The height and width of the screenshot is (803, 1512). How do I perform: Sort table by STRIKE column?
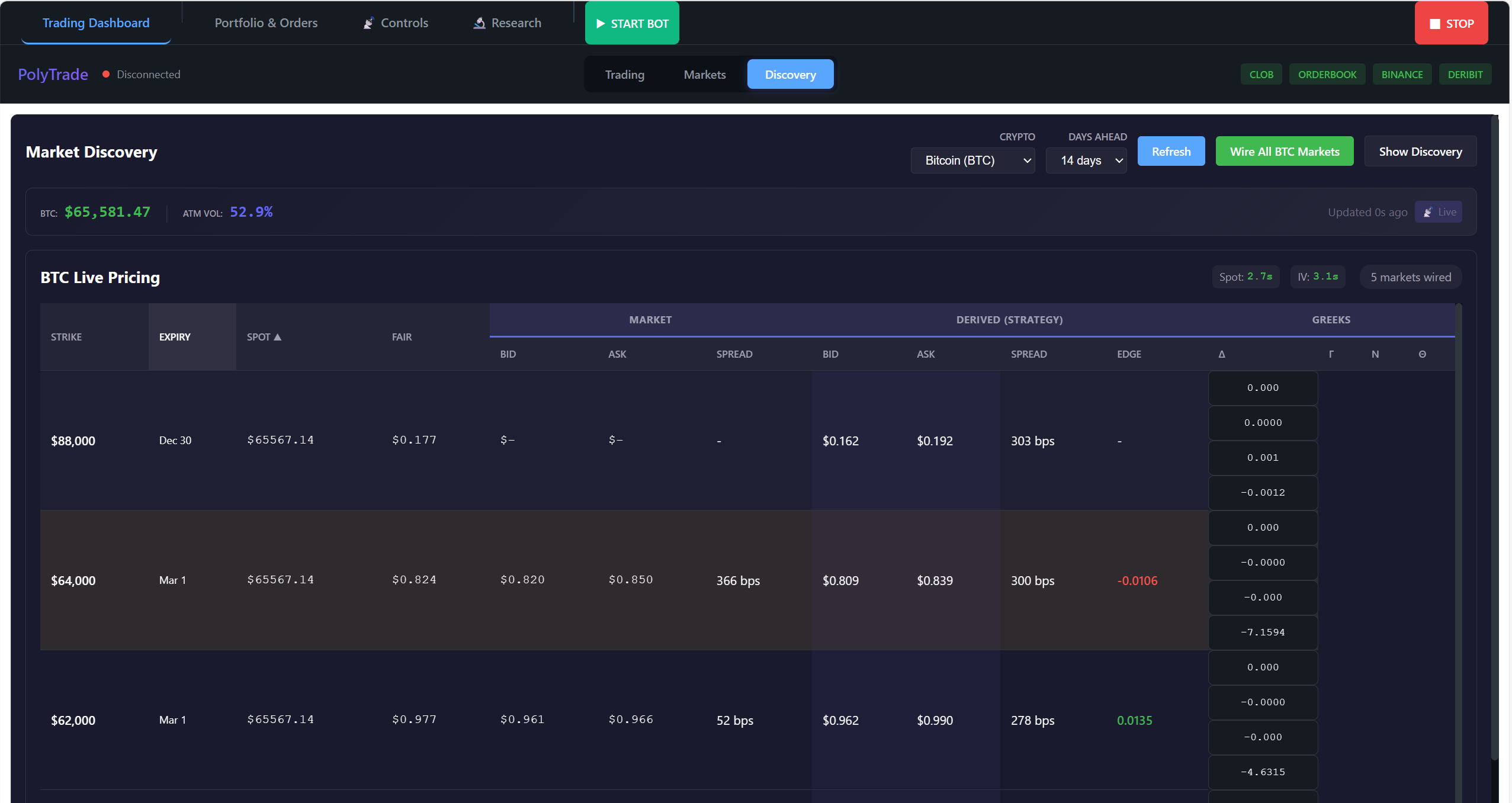point(94,337)
